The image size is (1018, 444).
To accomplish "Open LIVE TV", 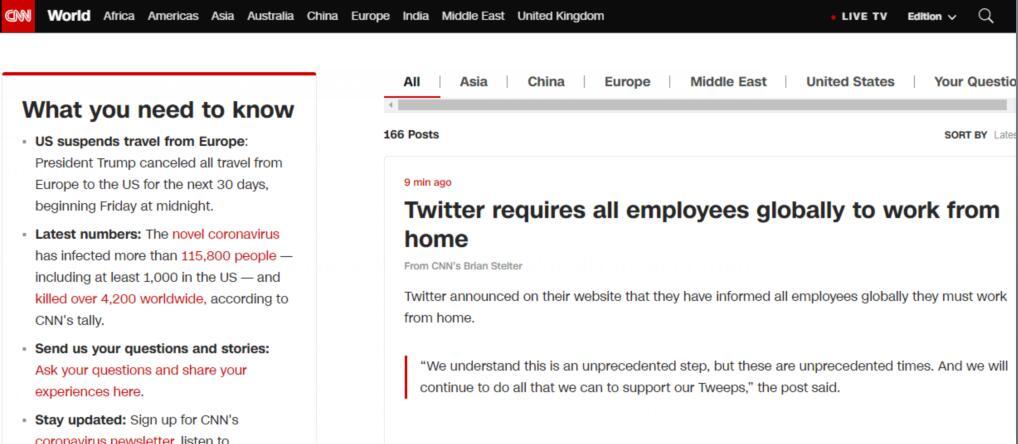I will (859, 17).
